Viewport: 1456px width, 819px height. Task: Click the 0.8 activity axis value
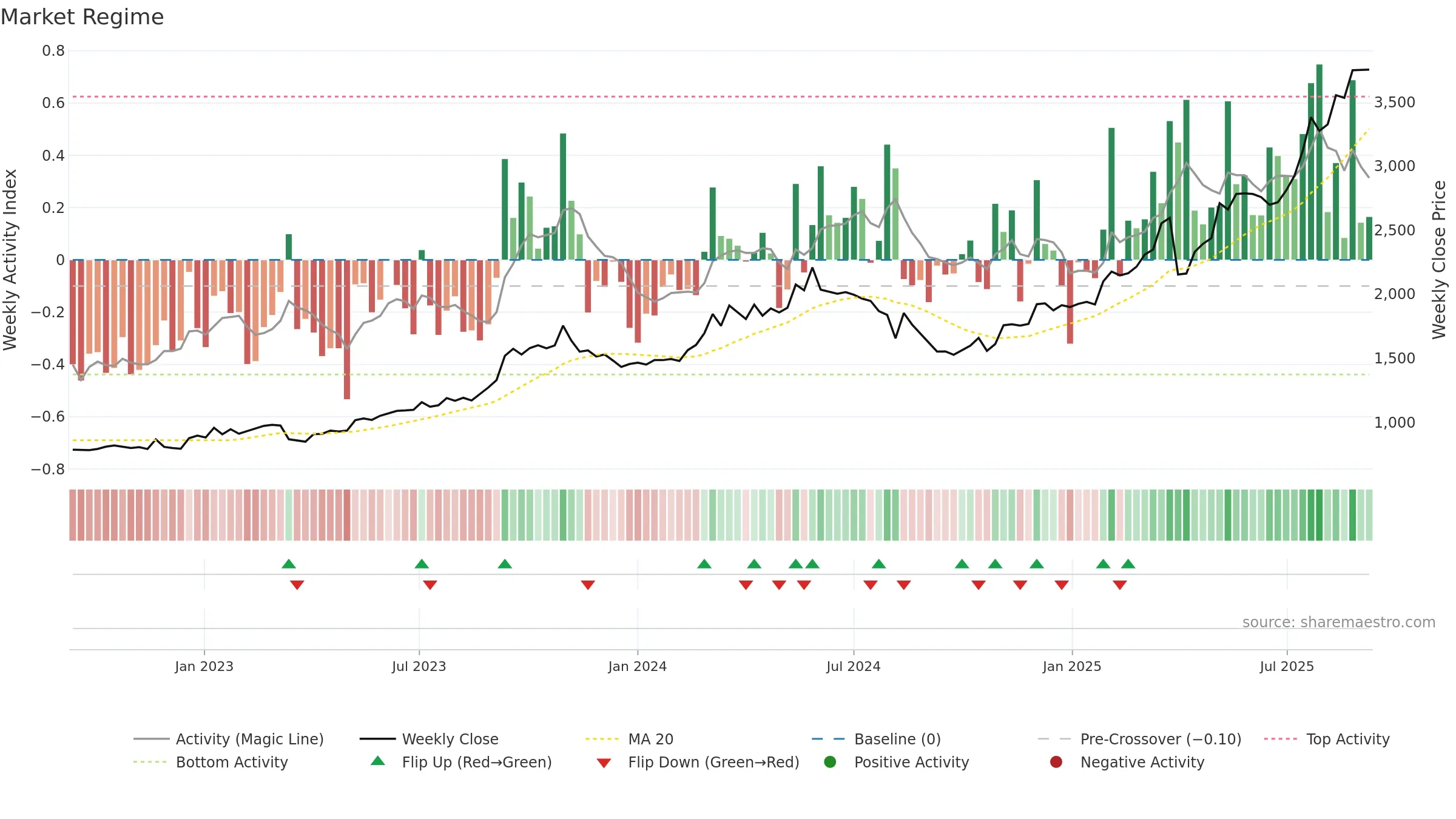coord(53,51)
